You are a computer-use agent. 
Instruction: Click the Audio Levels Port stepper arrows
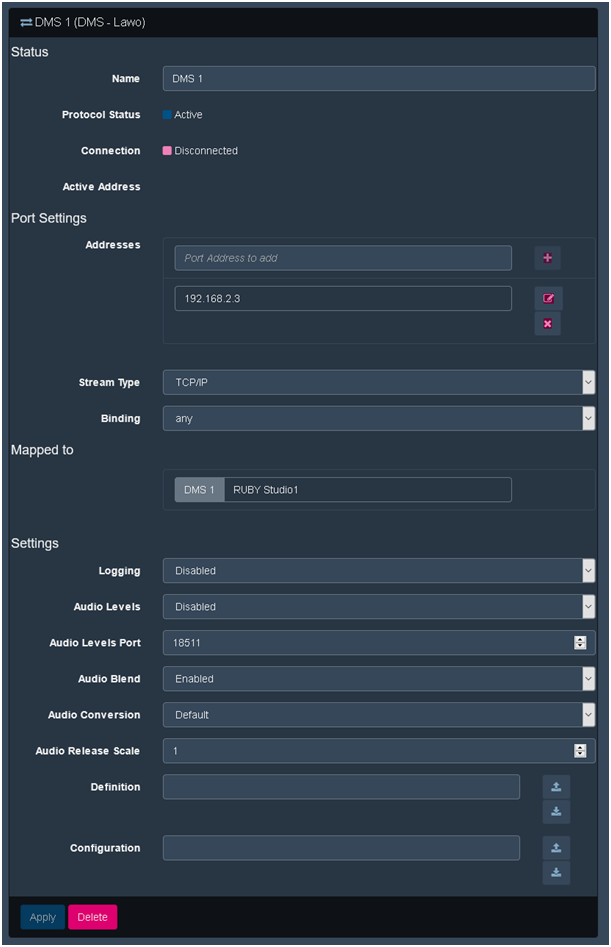point(580,643)
